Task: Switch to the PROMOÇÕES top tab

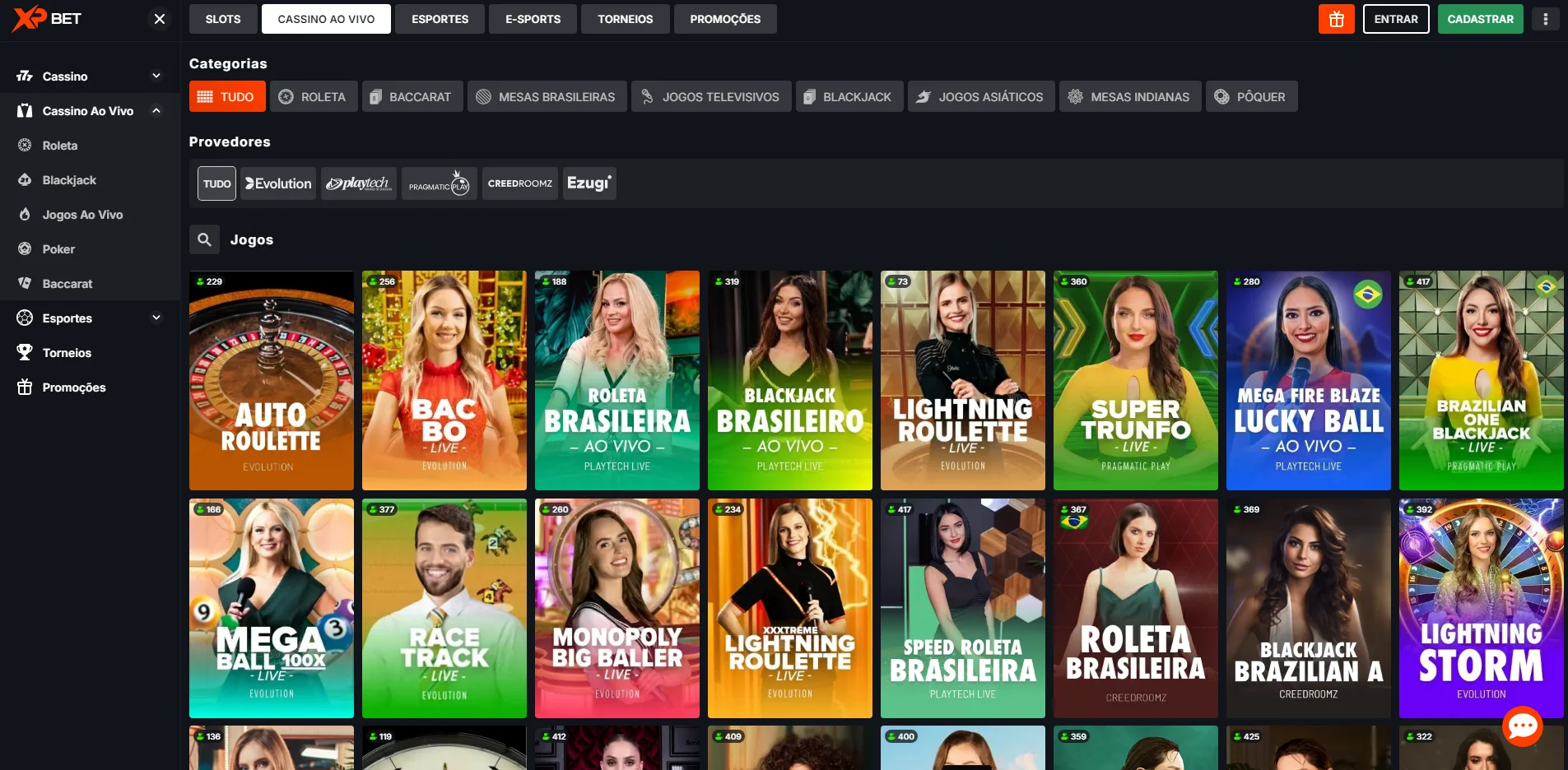Action: 725,19
